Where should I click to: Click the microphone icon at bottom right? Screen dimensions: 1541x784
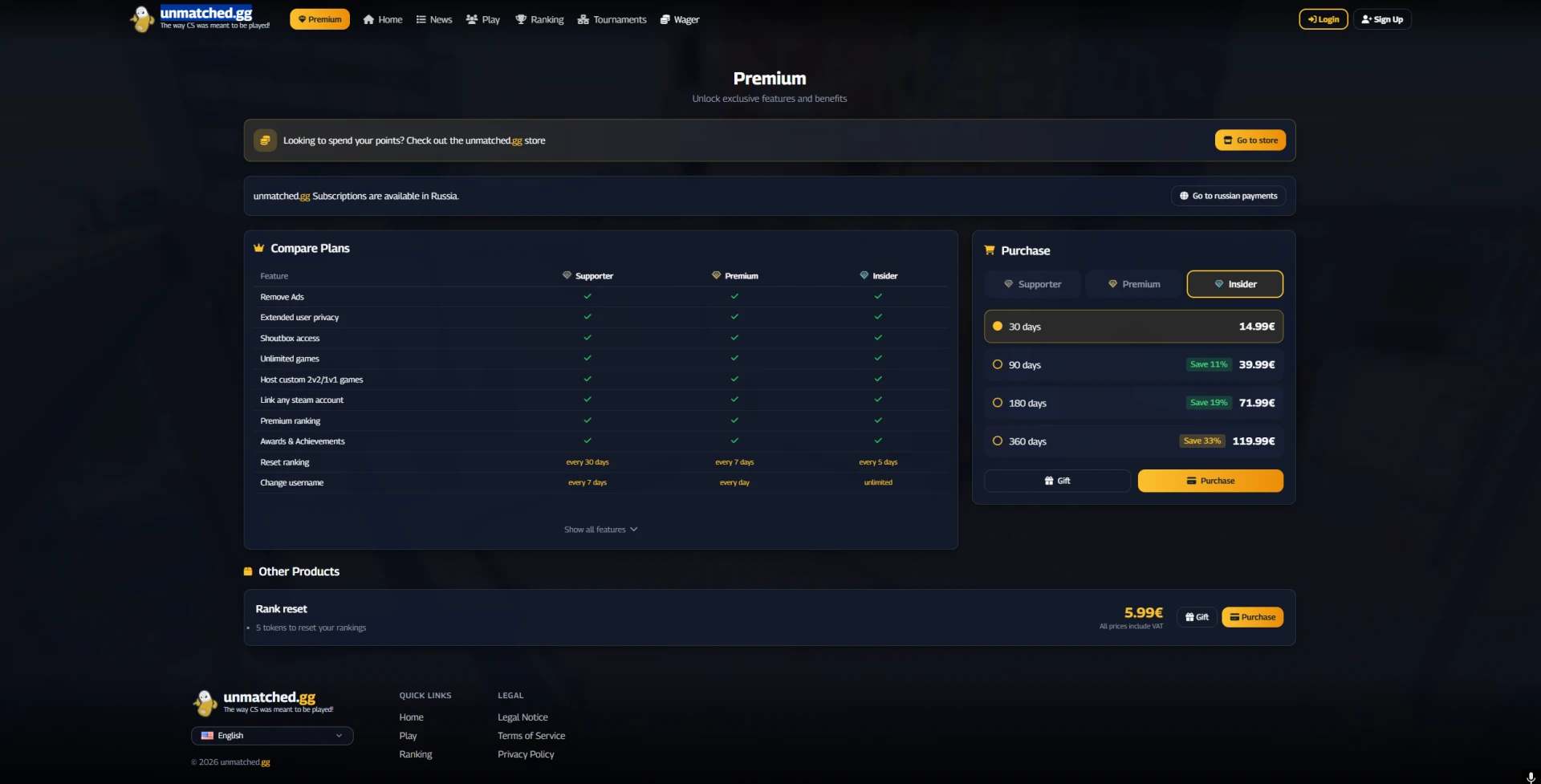pyautogui.click(x=1531, y=777)
